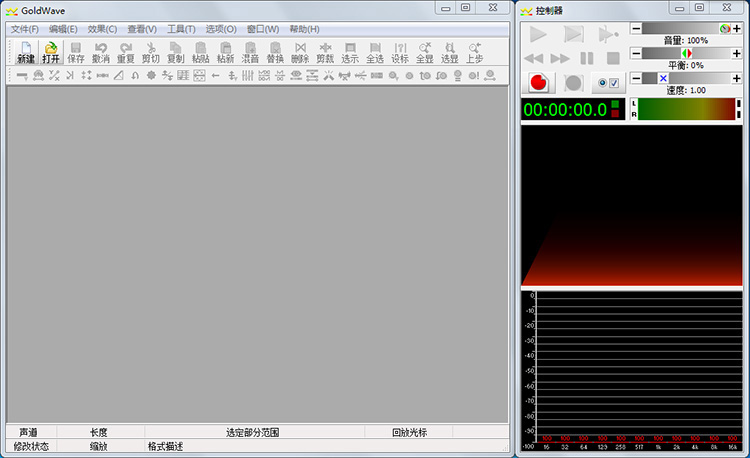Image resolution: width=750 pixels, height=458 pixels.
Task: Click the 剪裁 (Trim) toolbar icon
Action: [325, 53]
